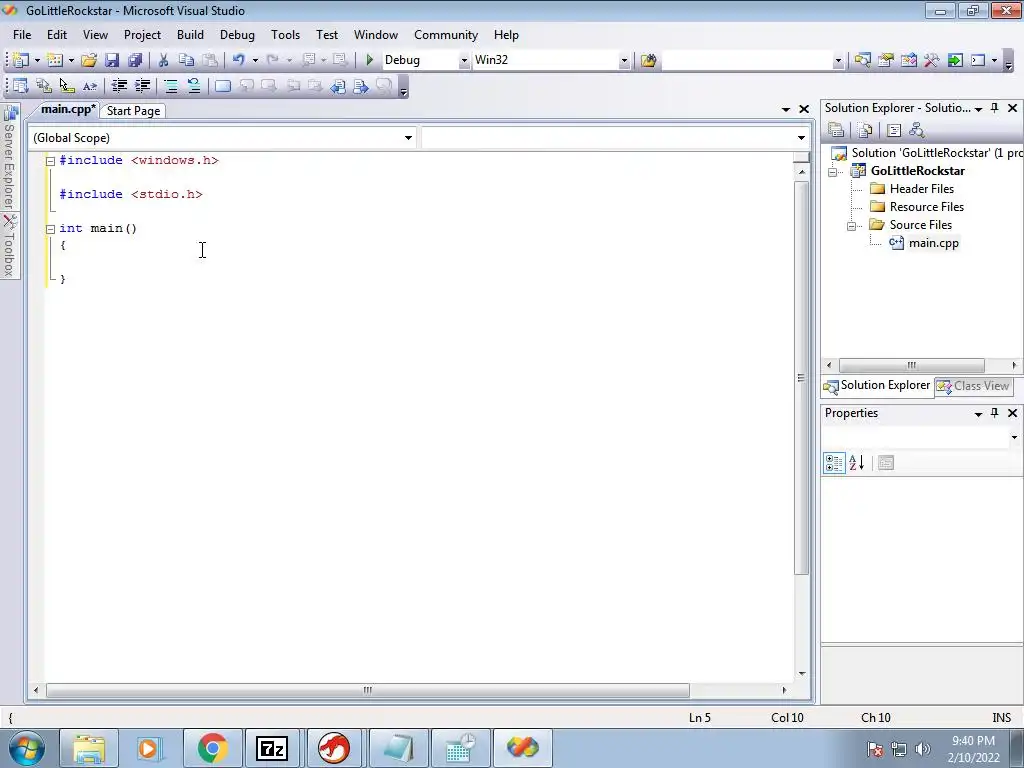1024x768 pixels.
Task: Collapse the #include code region
Action: (x=50, y=161)
